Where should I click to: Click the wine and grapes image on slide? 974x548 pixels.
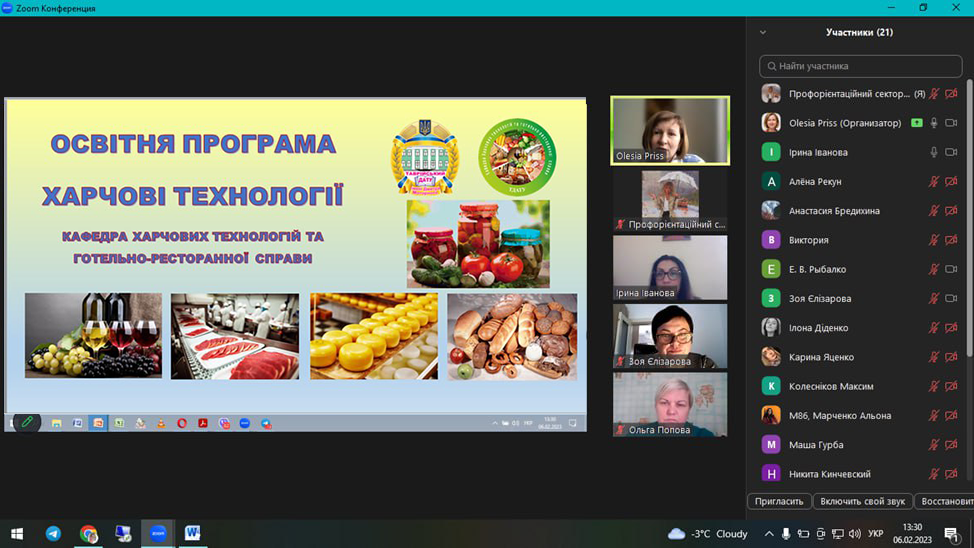[x=93, y=336]
